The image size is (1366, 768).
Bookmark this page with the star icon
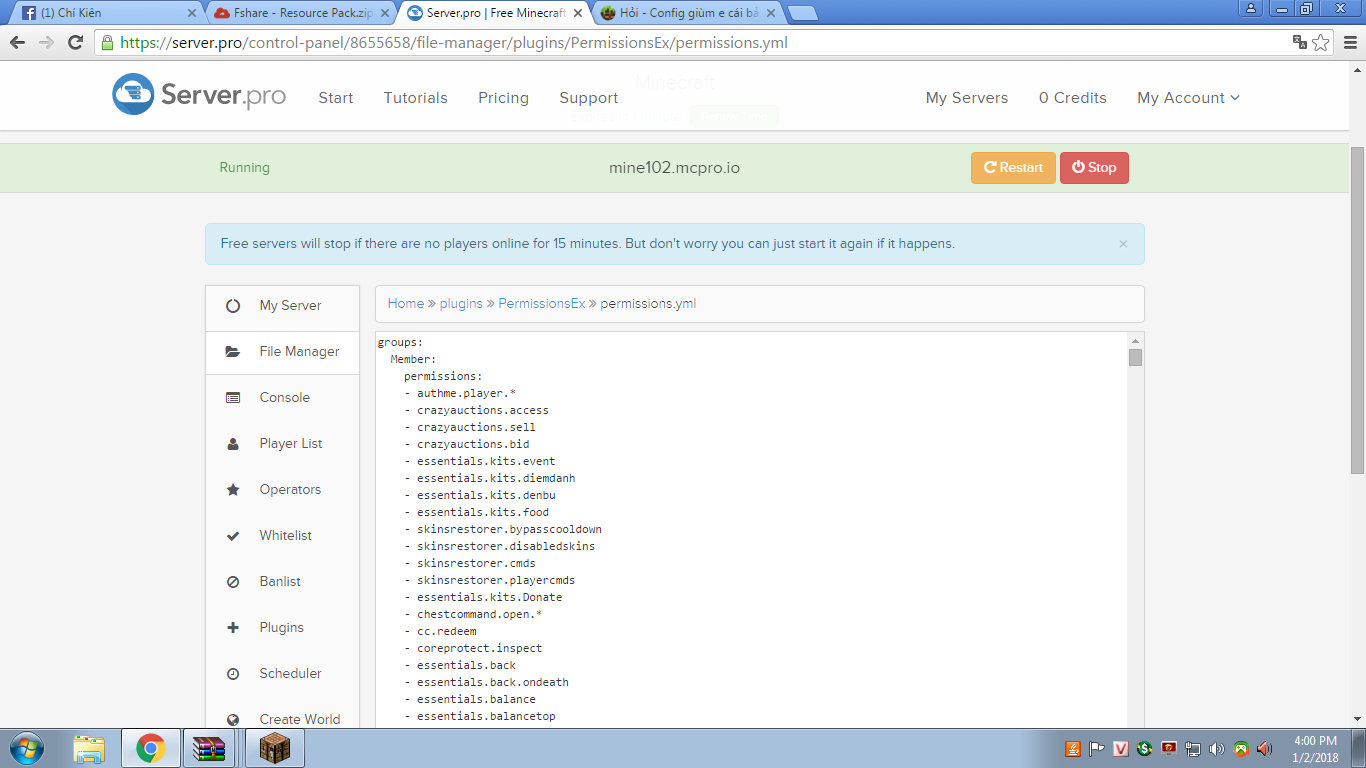click(1321, 43)
